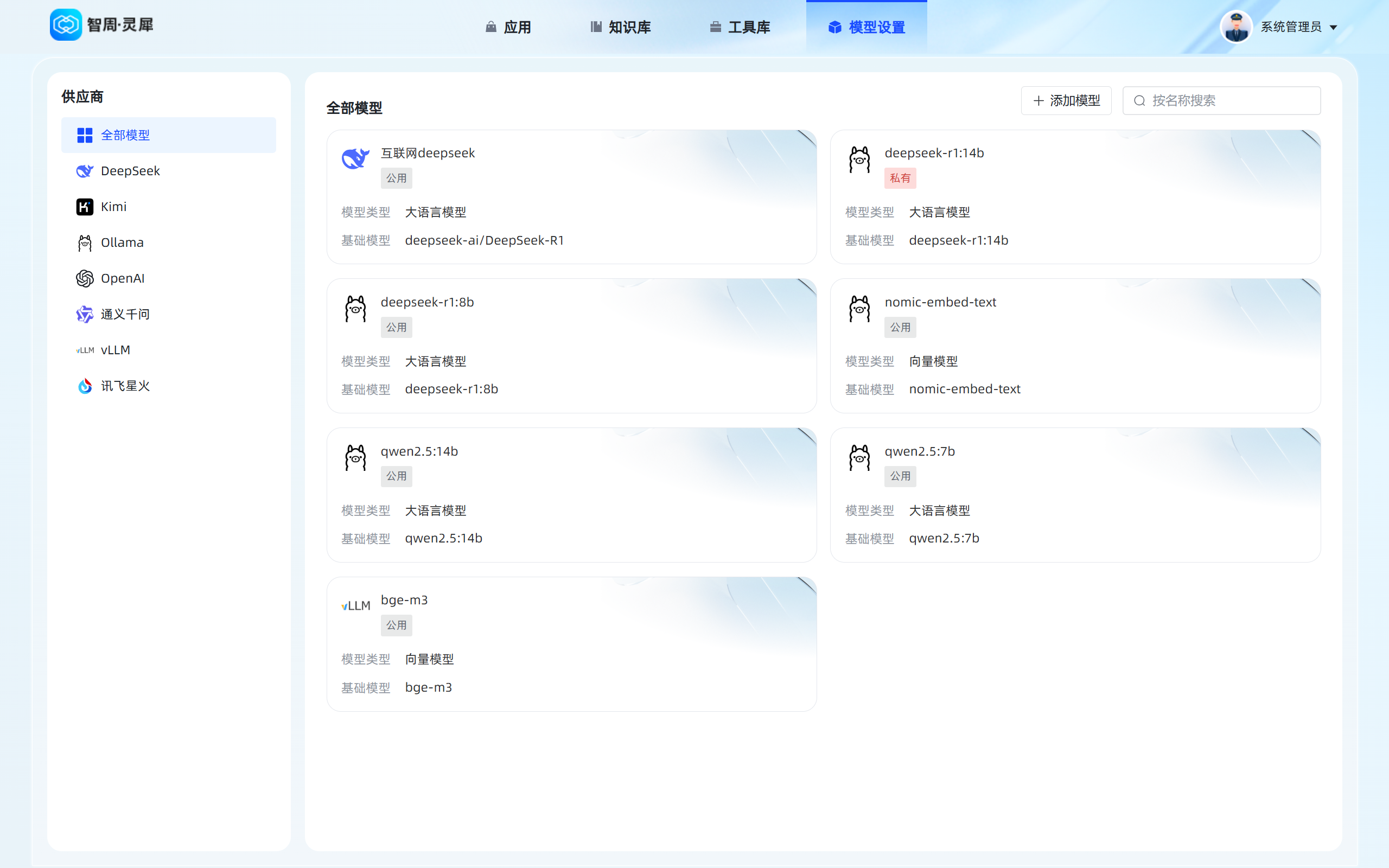Click the 应用 bag icon
1389x868 pixels.
490,27
